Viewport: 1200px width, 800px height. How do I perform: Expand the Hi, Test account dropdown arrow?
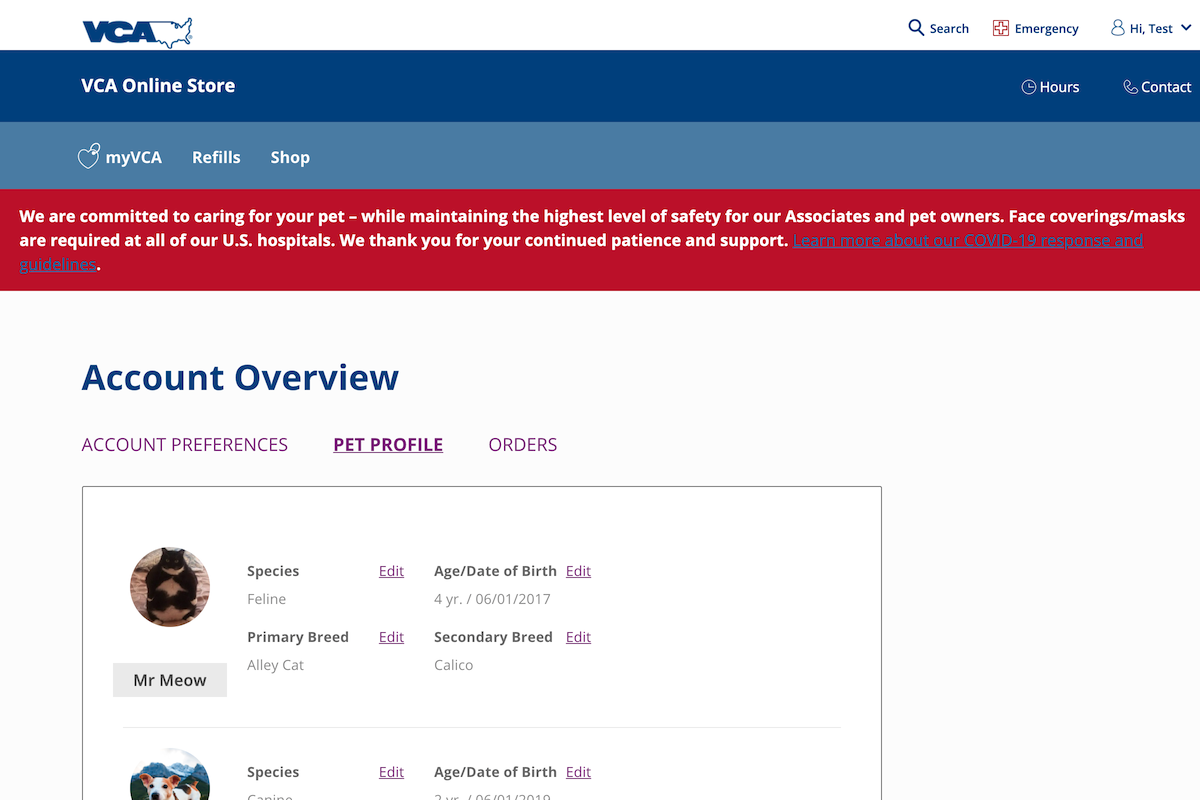tap(1186, 29)
